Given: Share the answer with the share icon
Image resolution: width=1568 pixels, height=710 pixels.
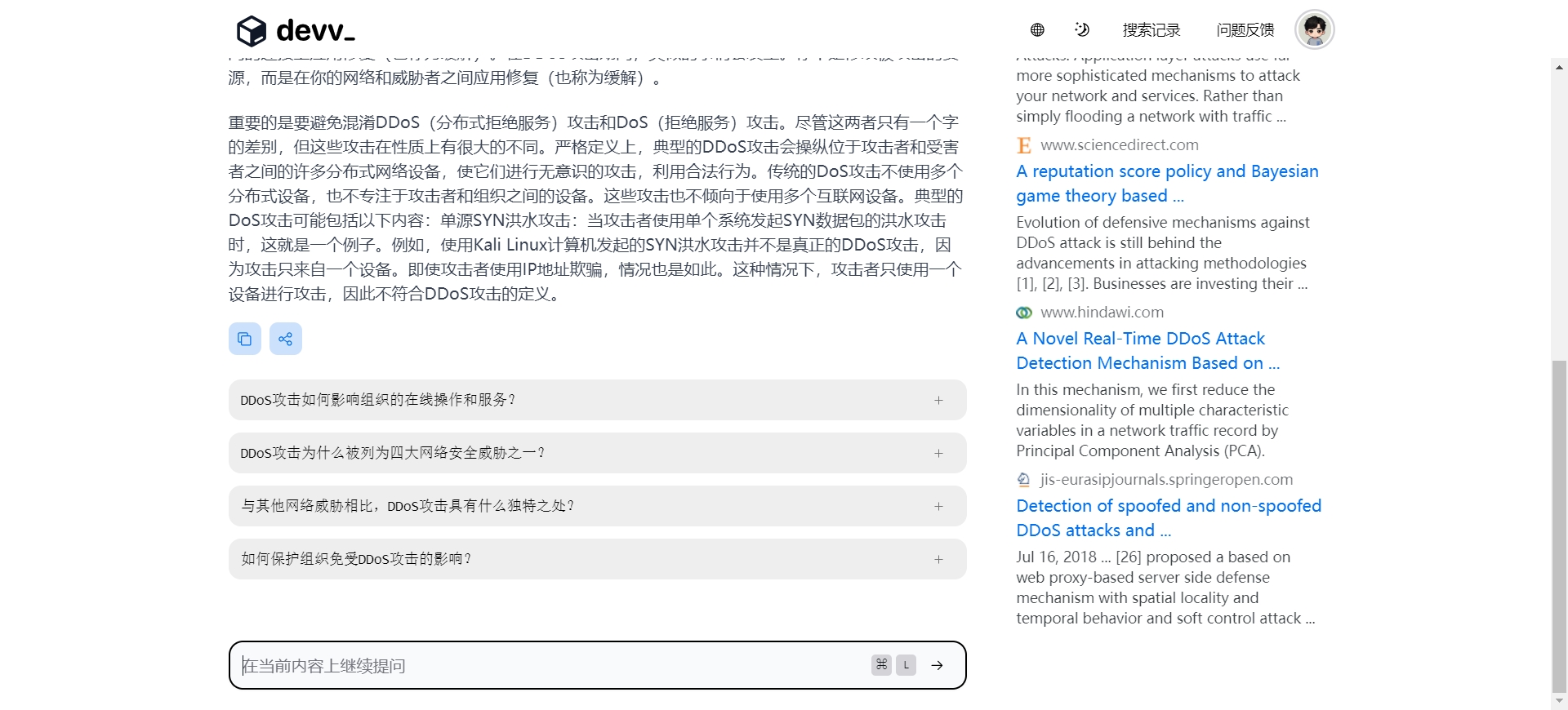Looking at the screenshot, I should tap(286, 339).
